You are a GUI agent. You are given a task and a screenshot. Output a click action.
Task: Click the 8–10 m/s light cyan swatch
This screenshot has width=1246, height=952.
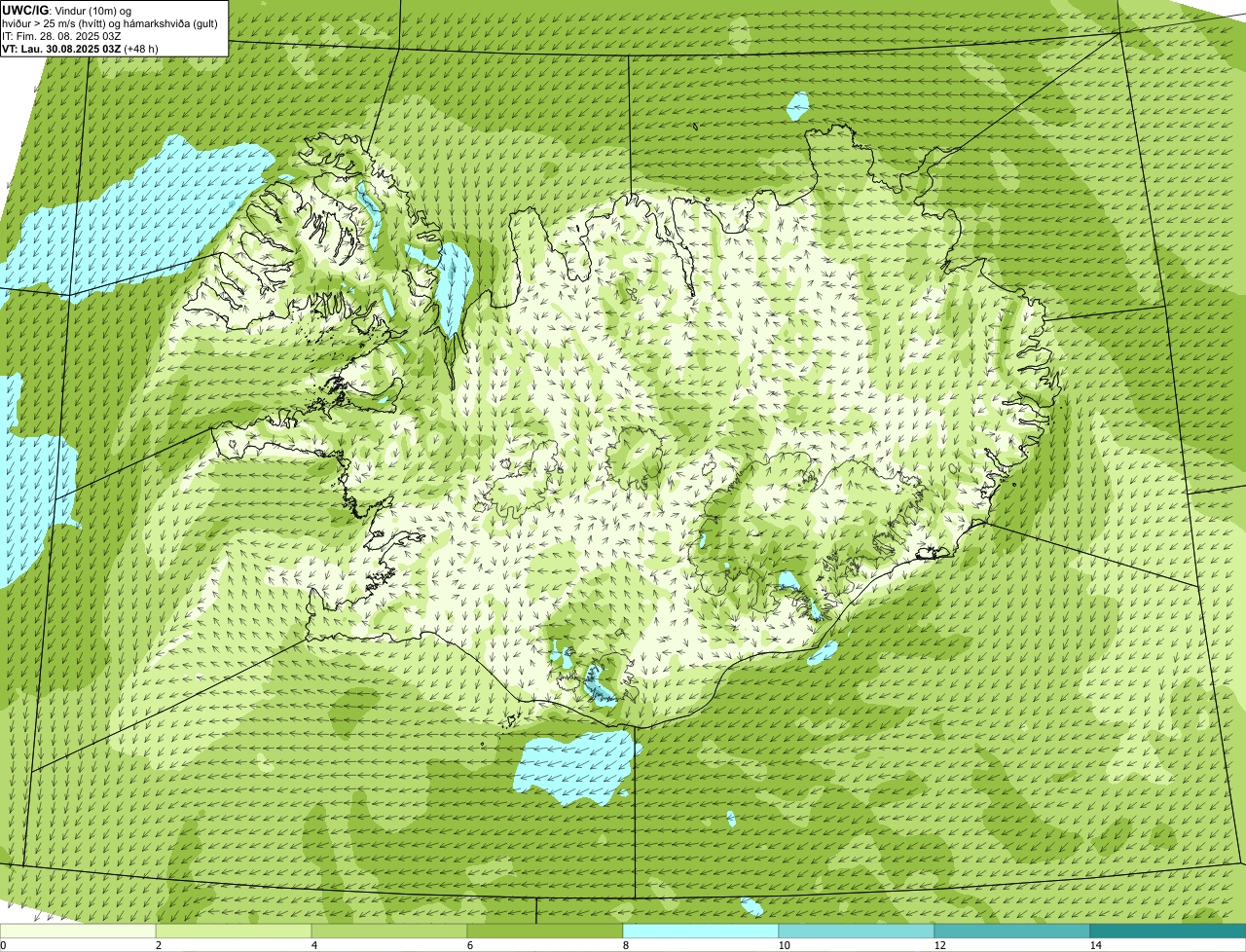[701, 931]
